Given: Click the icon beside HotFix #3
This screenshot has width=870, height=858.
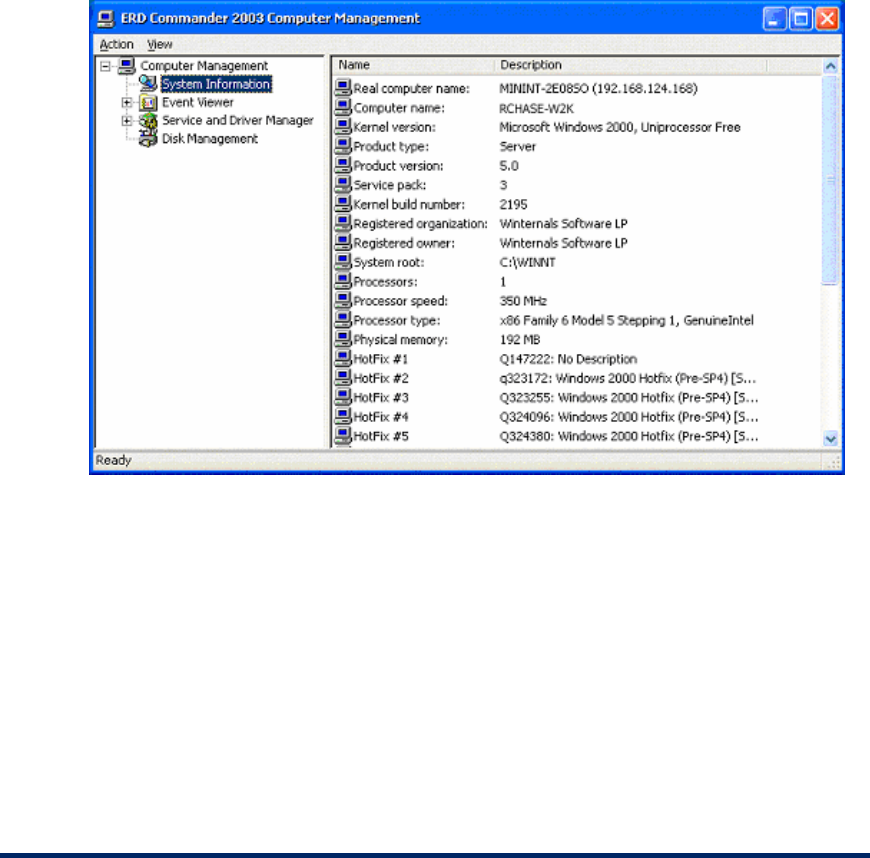Looking at the screenshot, I should point(343,397).
